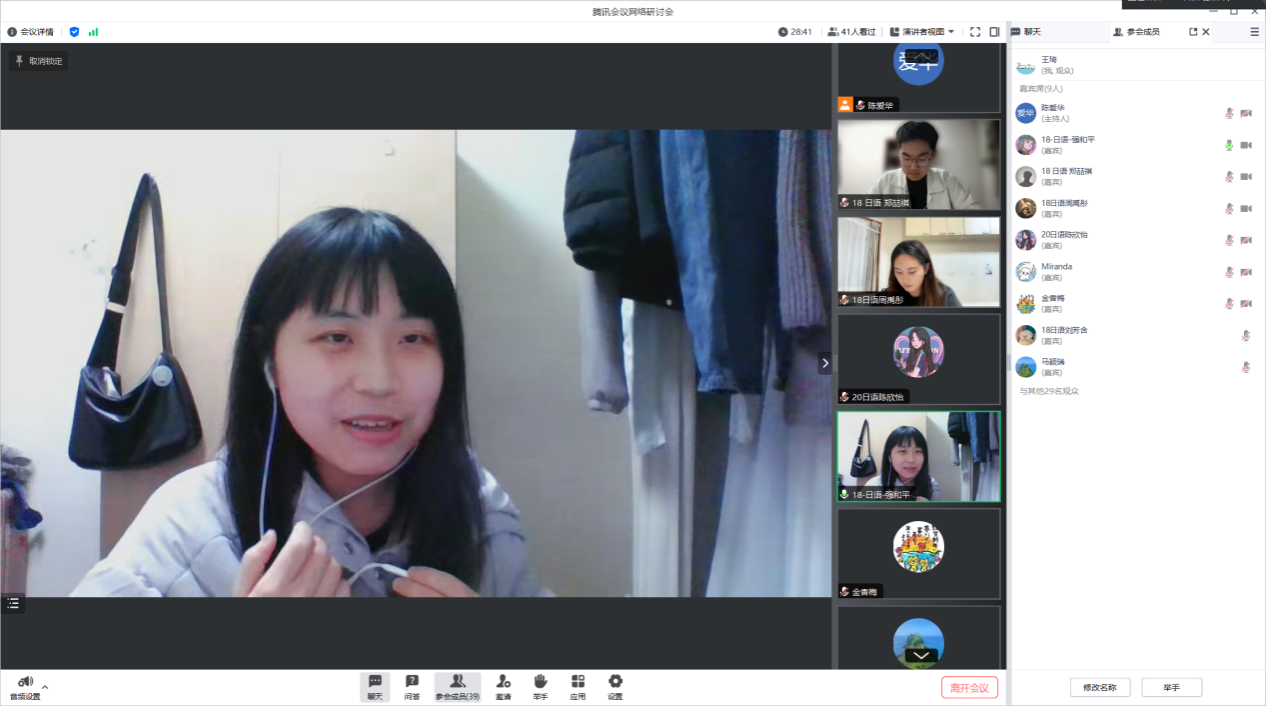The image size is (1266, 706).
Task: Expand audio settings options arrow
Action: pyautogui.click(x=45, y=687)
